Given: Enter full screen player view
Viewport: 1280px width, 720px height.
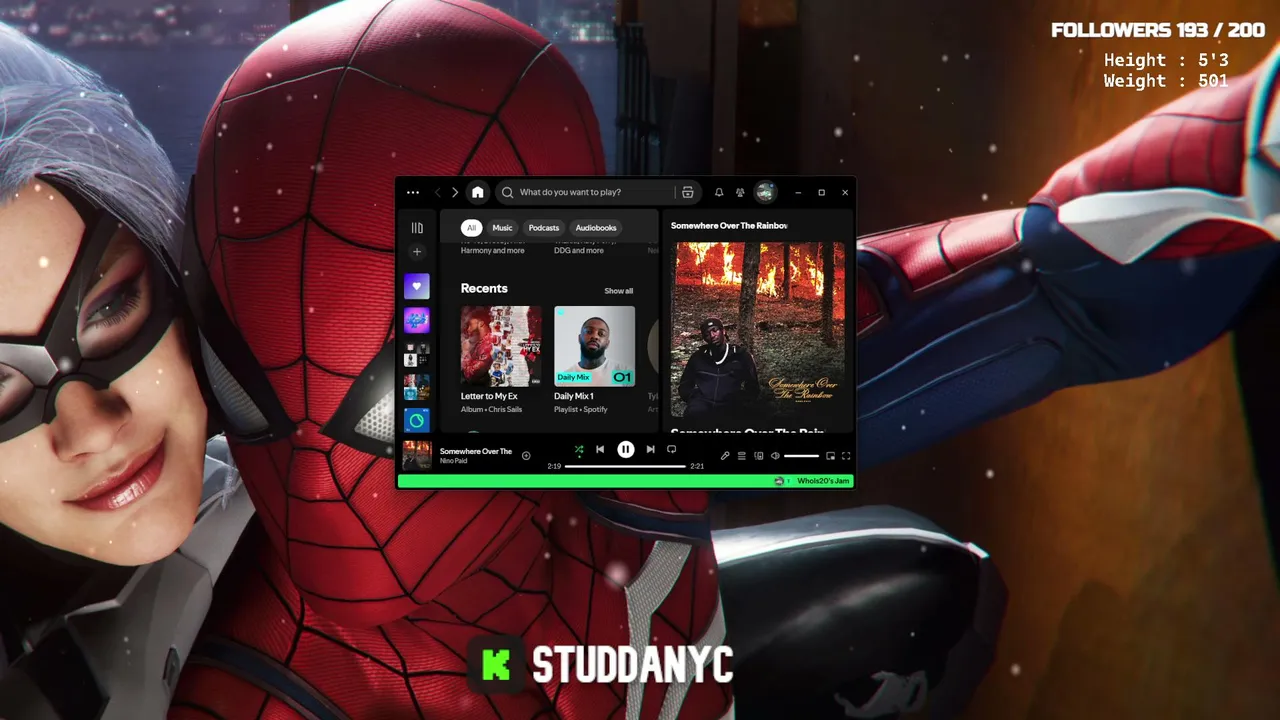Looking at the screenshot, I should 846,456.
